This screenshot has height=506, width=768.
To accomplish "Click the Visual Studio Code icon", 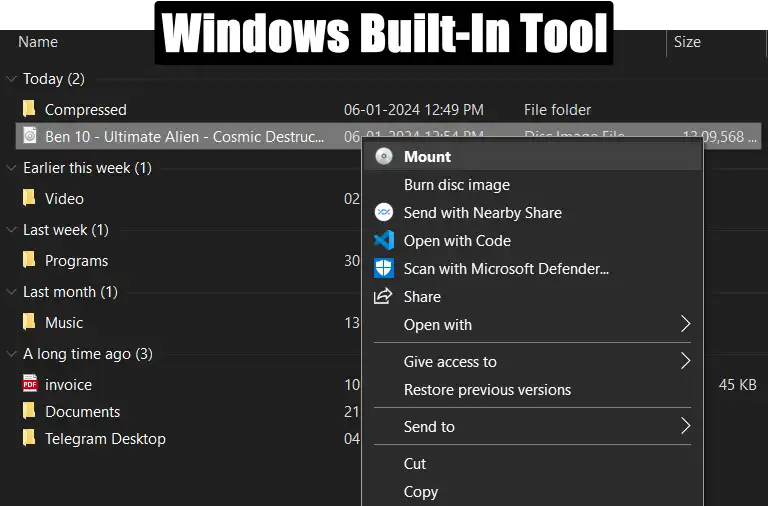I will click(384, 241).
